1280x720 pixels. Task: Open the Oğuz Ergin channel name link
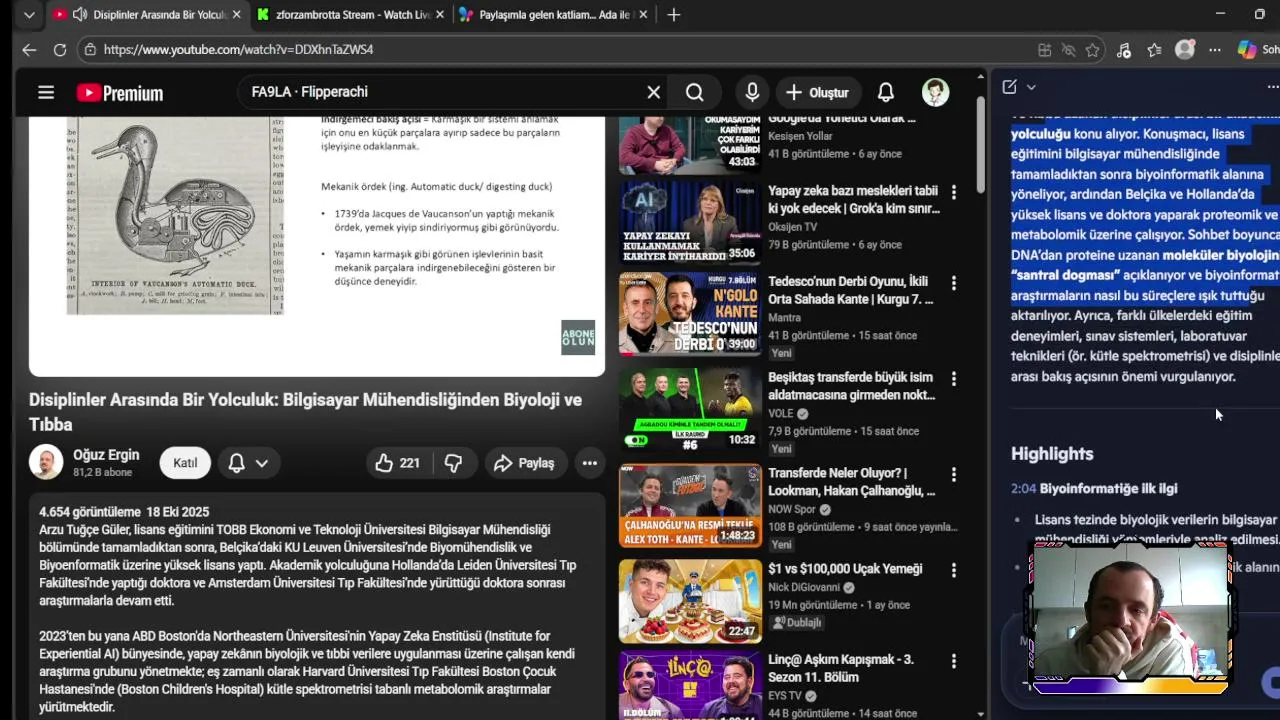pos(106,455)
